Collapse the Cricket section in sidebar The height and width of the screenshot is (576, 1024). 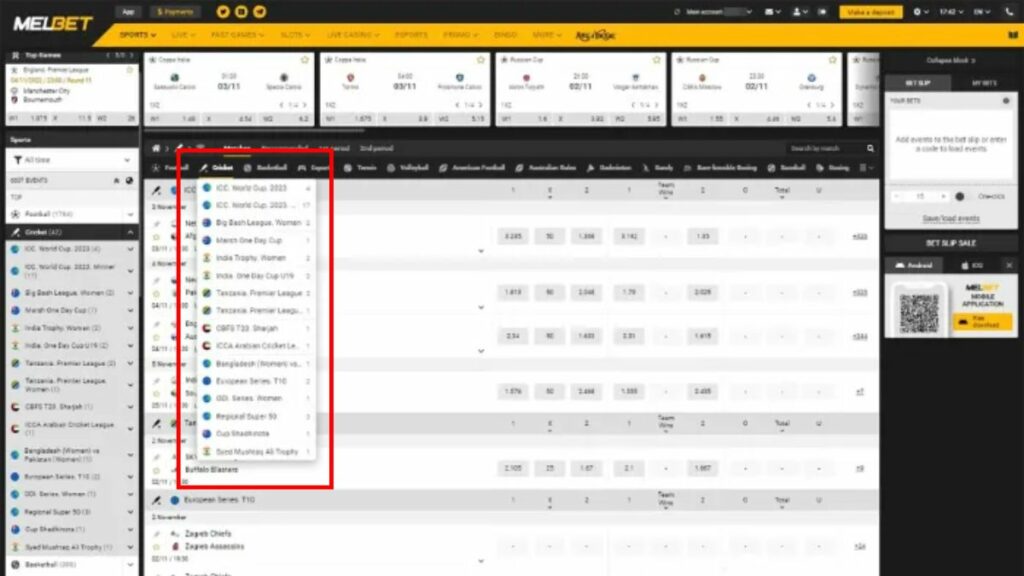click(130, 232)
